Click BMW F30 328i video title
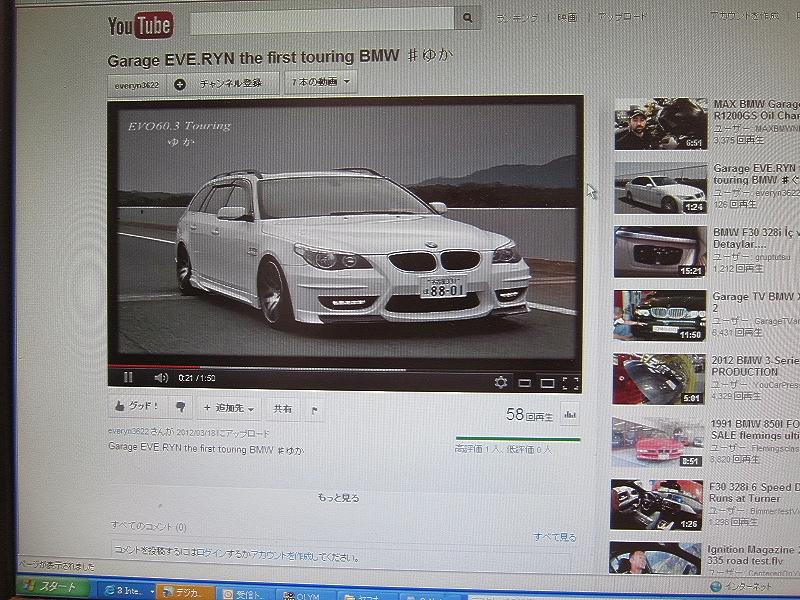Image resolution: width=800 pixels, height=600 pixels. [756, 238]
